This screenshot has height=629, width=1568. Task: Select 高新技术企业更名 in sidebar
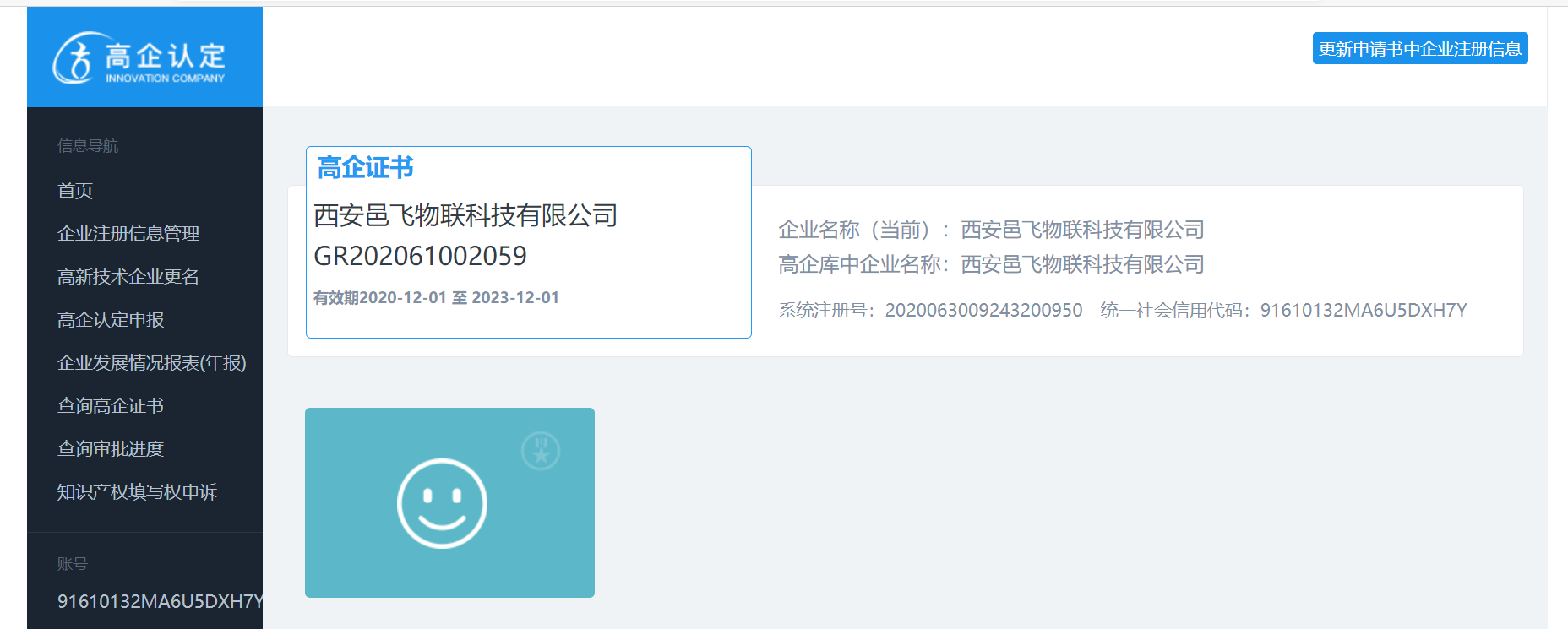coord(128,277)
